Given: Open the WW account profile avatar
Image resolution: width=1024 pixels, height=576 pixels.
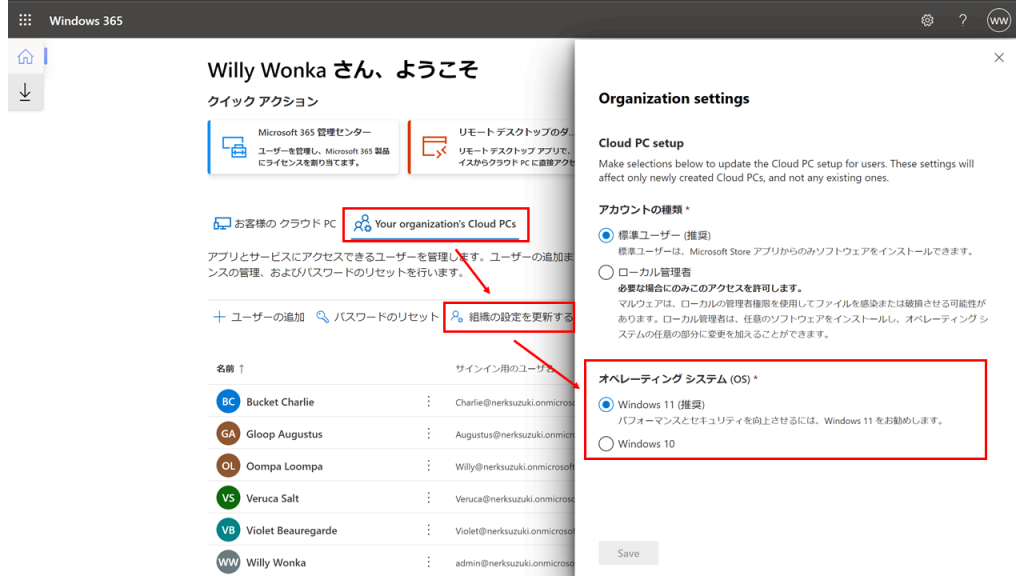Looking at the screenshot, I should pyautogui.click(x=998, y=20).
